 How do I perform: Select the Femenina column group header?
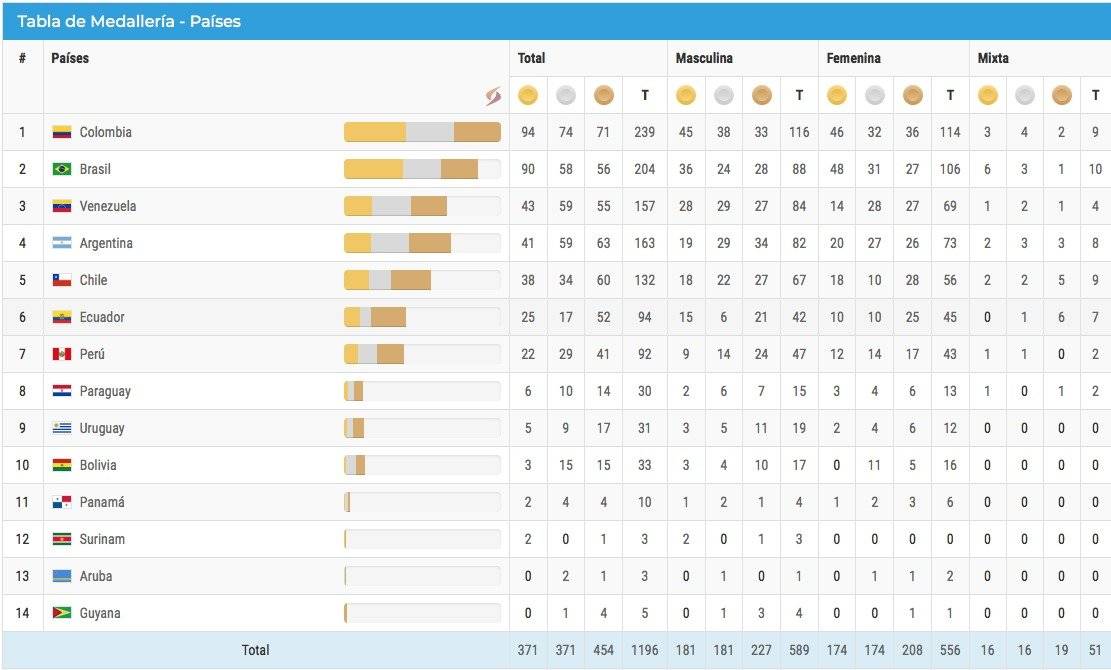(854, 58)
